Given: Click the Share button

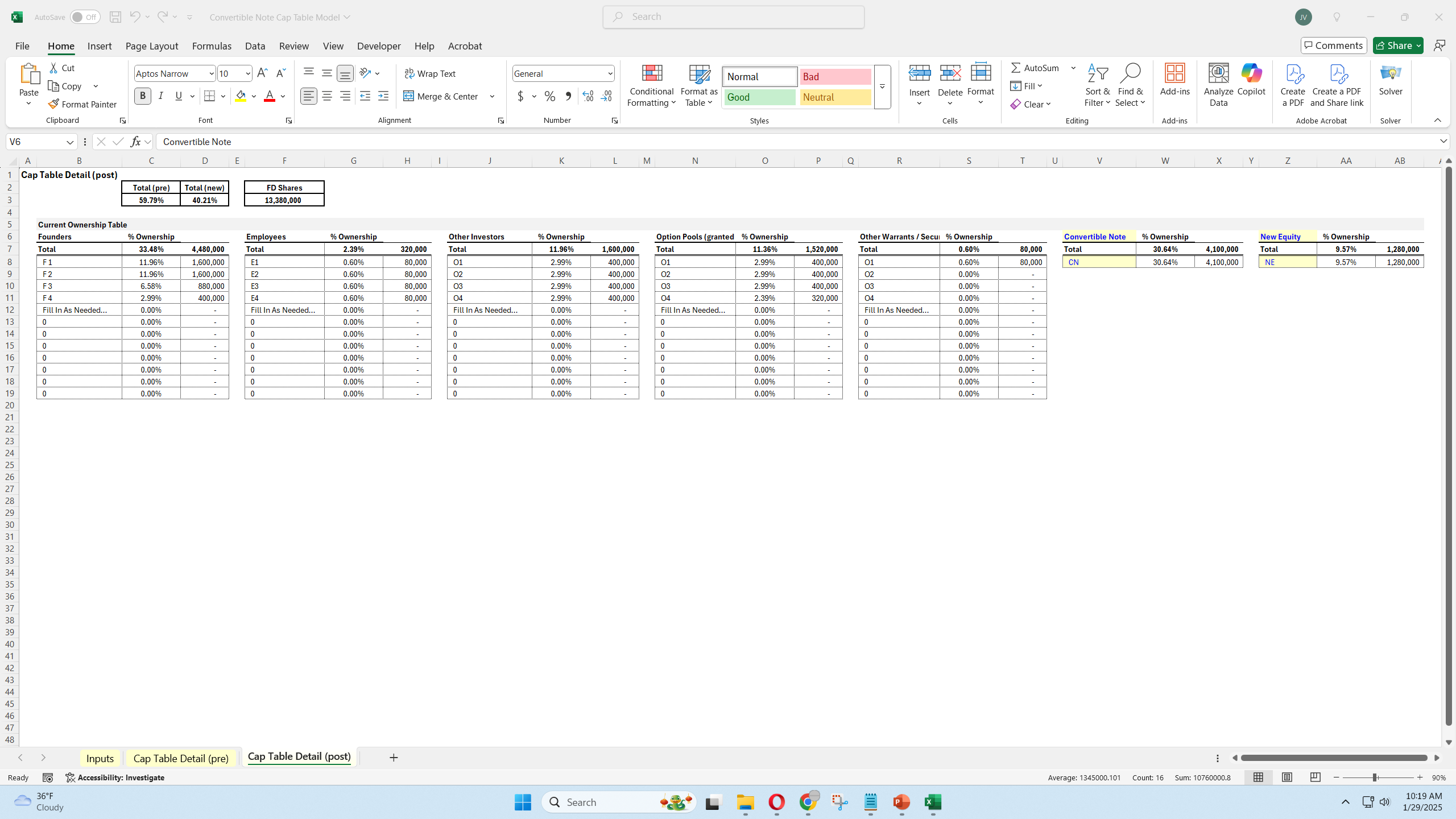Looking at the screenshot, I should (x=1398, y=45).
